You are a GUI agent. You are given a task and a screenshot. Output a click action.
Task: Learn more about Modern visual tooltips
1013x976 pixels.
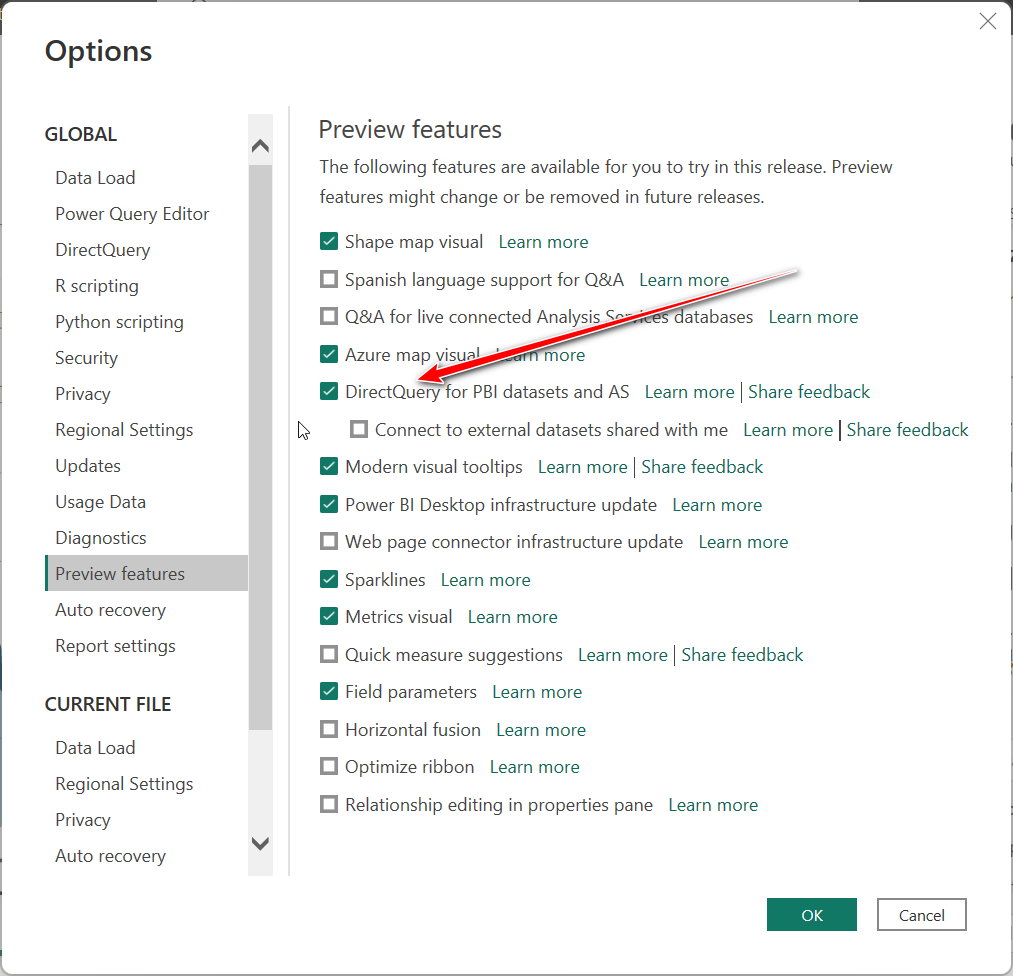(x=583, y=466)
